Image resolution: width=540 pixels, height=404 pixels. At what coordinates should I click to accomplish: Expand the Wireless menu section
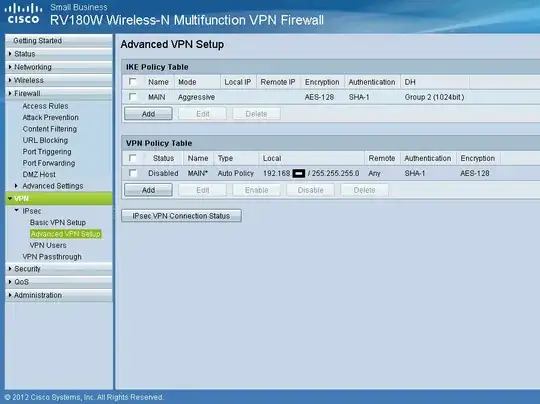pyautogui.click(x=59, y=80)
